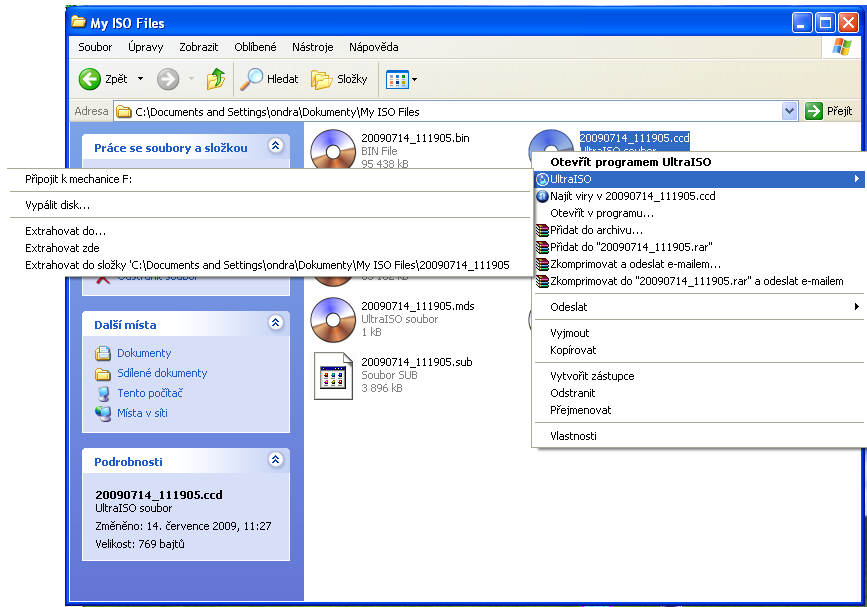Choose Najít viry v 20090714_111905.ccd

coord(699,196)
